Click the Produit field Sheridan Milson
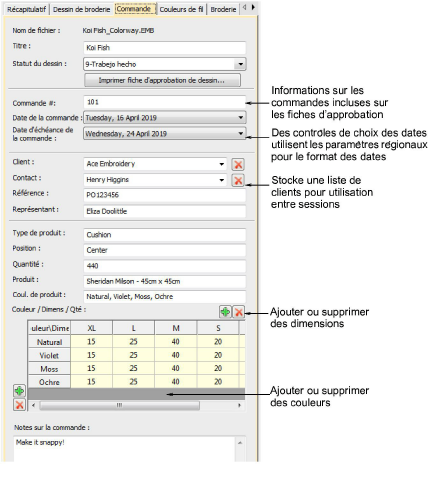 pyautogui.click(x=165, y=281)
